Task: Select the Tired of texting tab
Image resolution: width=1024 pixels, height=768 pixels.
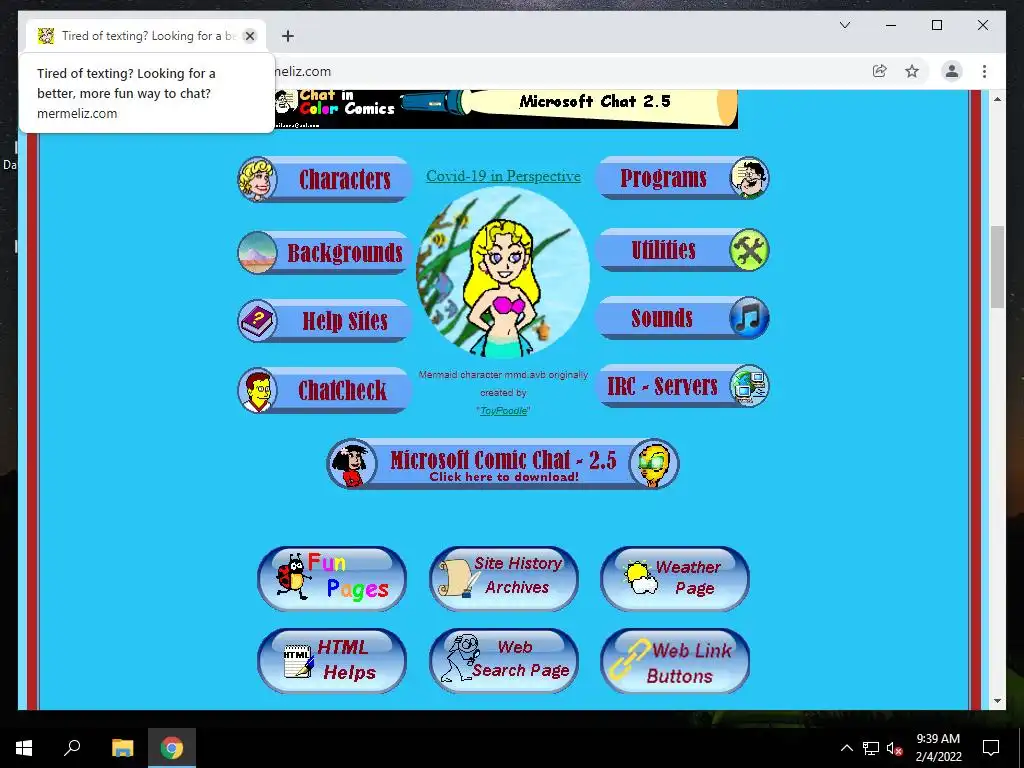Action: 144,36
